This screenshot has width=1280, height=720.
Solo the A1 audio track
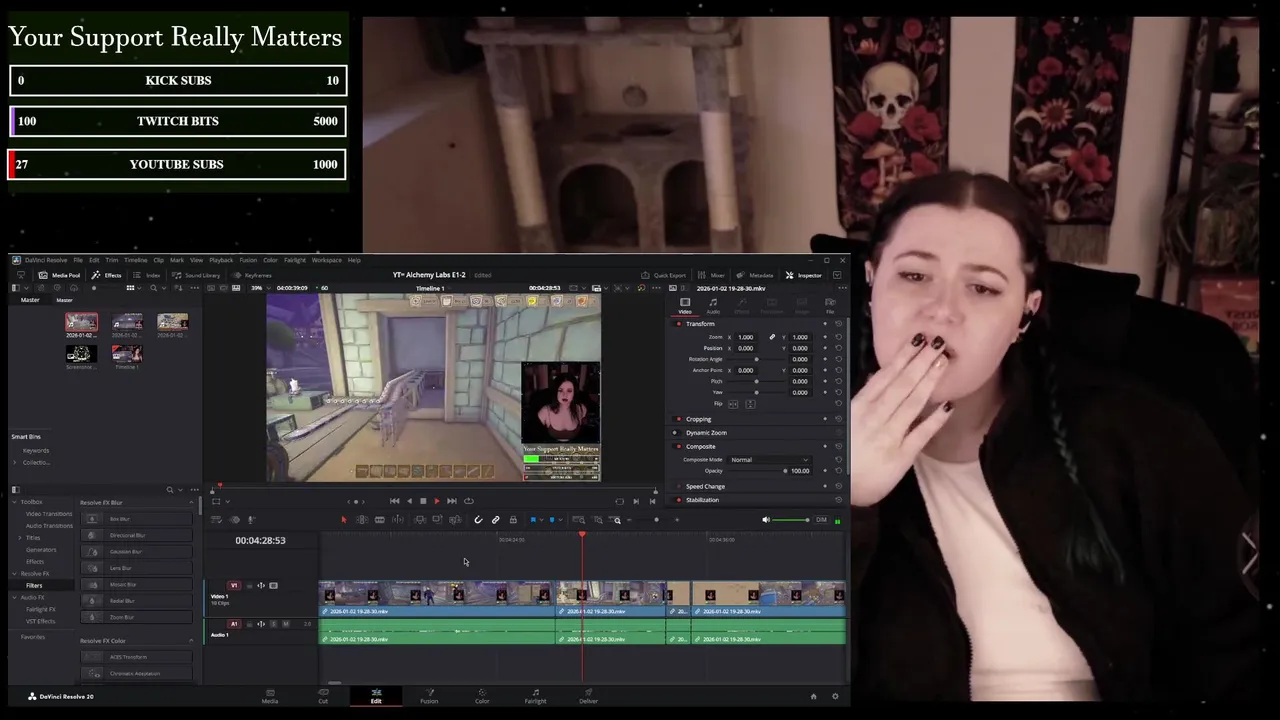273,624
